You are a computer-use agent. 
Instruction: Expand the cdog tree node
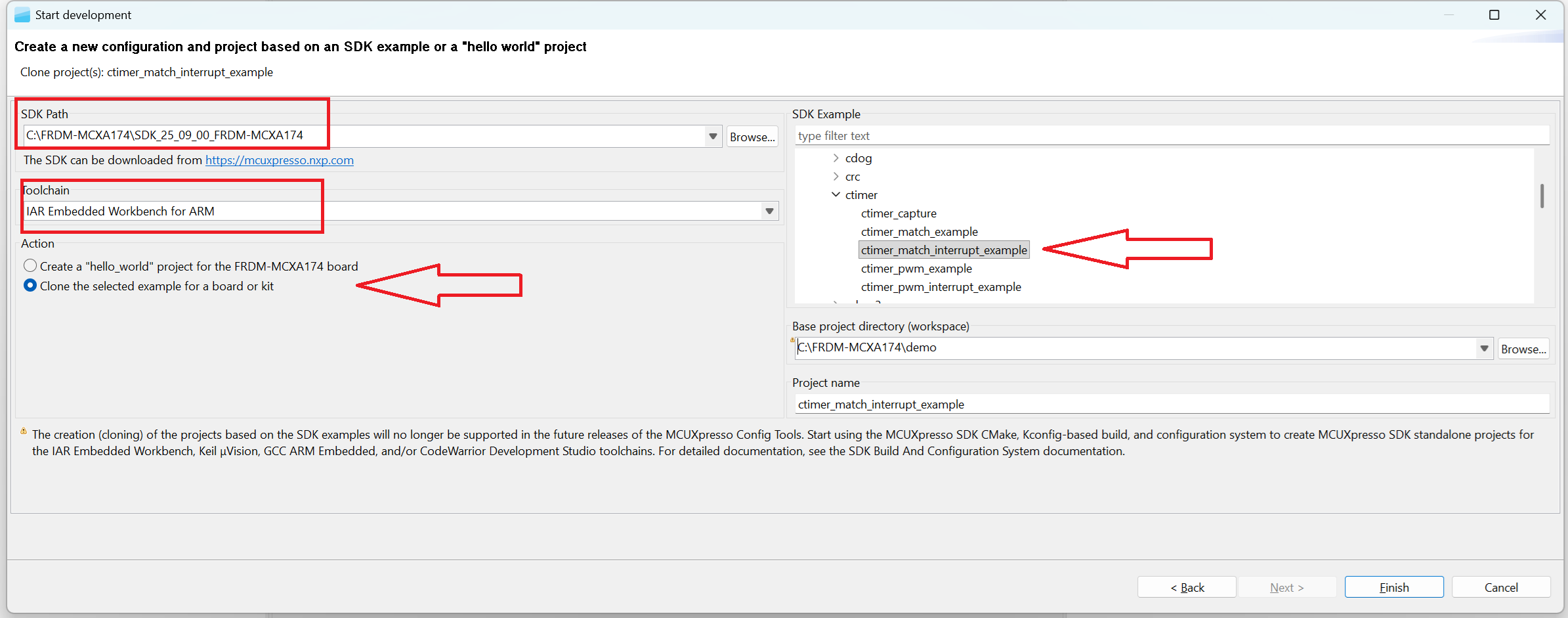[x=836, y=158]
